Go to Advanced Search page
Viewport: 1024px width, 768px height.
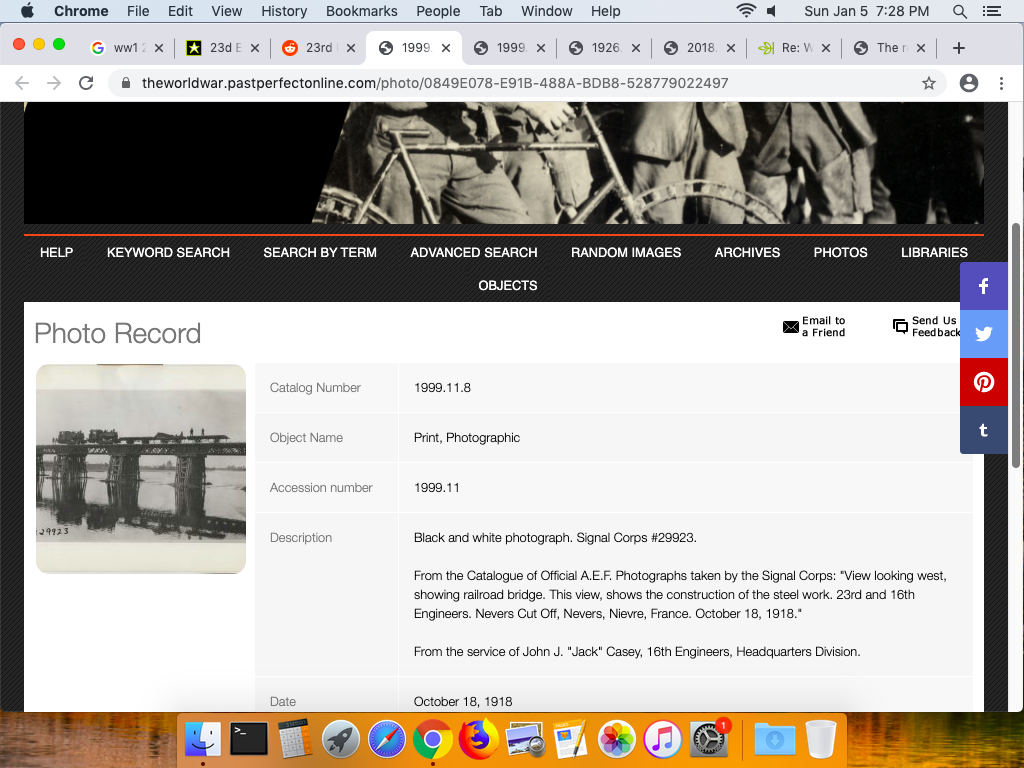click(474, 252)
